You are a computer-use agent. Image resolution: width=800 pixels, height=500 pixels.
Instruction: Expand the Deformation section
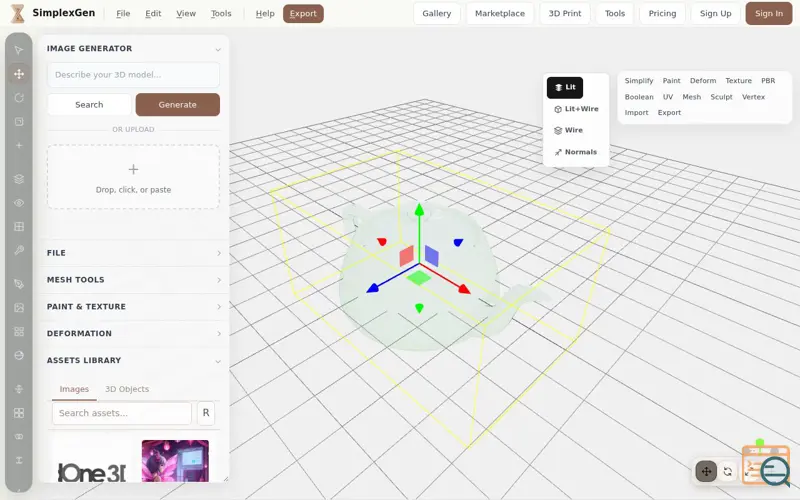coord(134,334)
